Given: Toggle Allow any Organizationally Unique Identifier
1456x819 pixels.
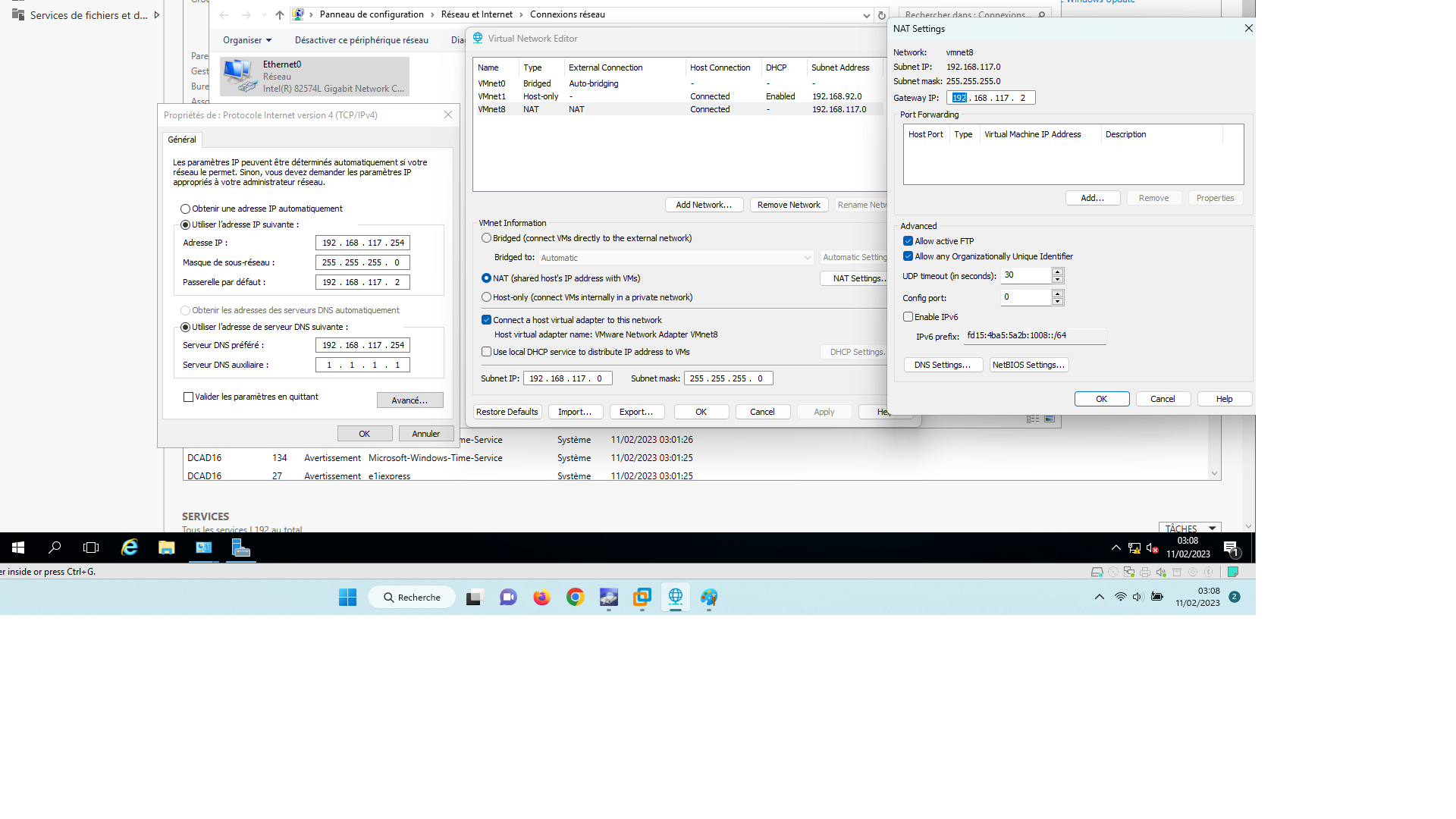Looking at the screenshot, I should click(x=908, y=256).
